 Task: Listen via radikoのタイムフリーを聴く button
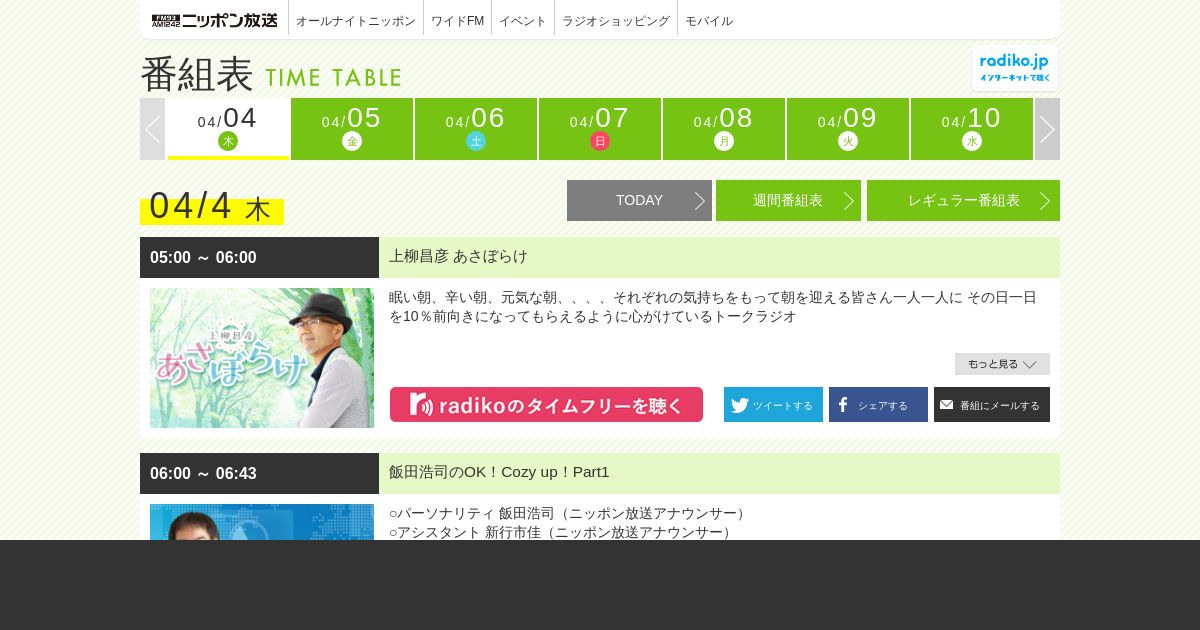(x=546, y=404)
